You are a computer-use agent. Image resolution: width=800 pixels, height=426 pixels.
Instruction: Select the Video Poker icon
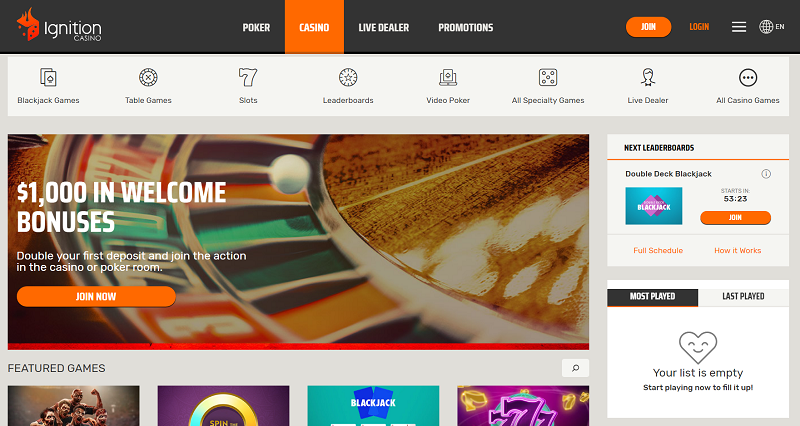pos(448,78)
